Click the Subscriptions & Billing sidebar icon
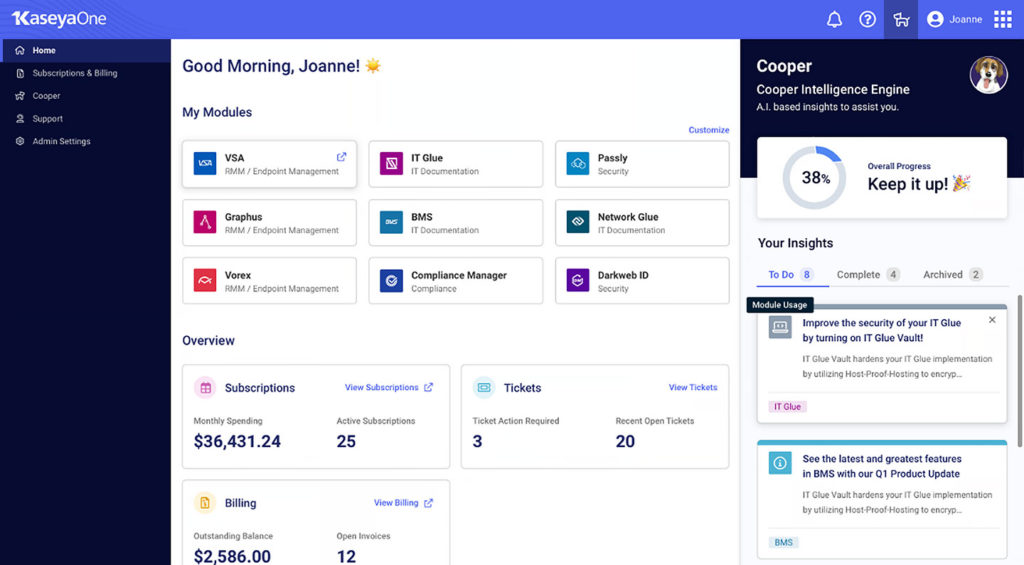Screen dimensions: 1024x565 click(x=20, y=73)
